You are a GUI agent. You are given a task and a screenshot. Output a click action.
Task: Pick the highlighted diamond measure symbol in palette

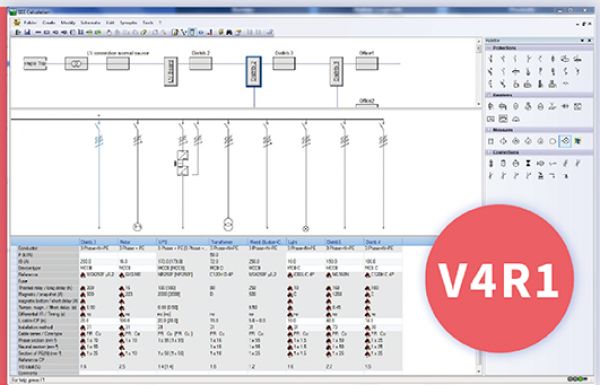point(565,141)
